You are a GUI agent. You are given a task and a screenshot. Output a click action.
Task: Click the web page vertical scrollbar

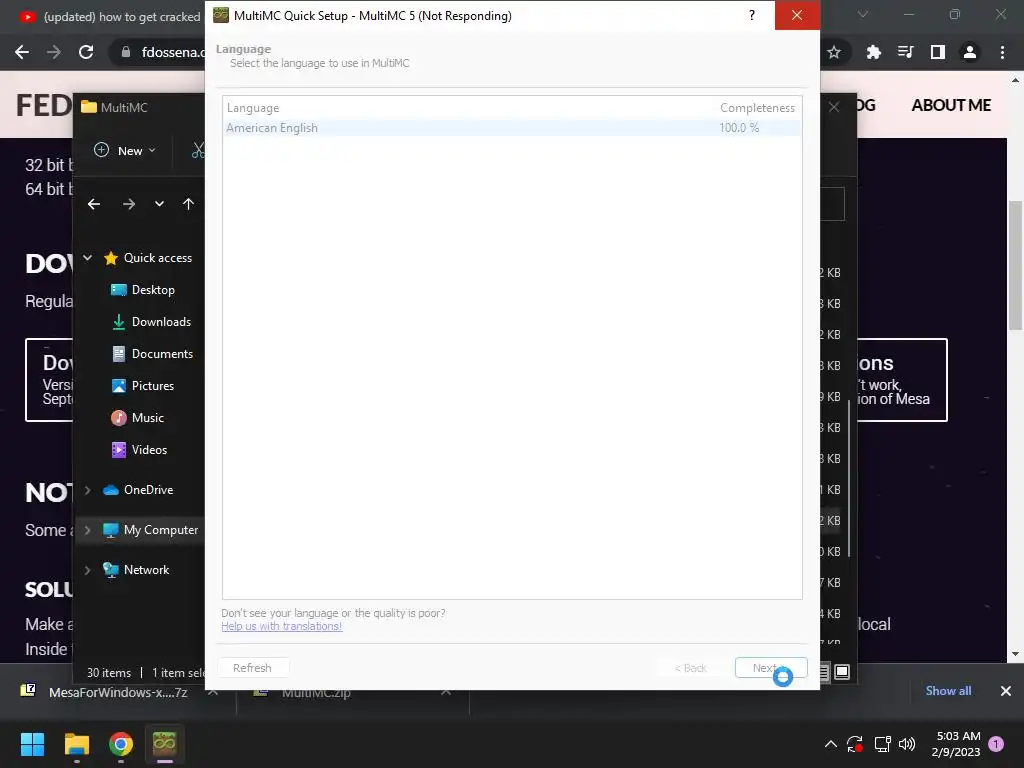[1015, 265]
